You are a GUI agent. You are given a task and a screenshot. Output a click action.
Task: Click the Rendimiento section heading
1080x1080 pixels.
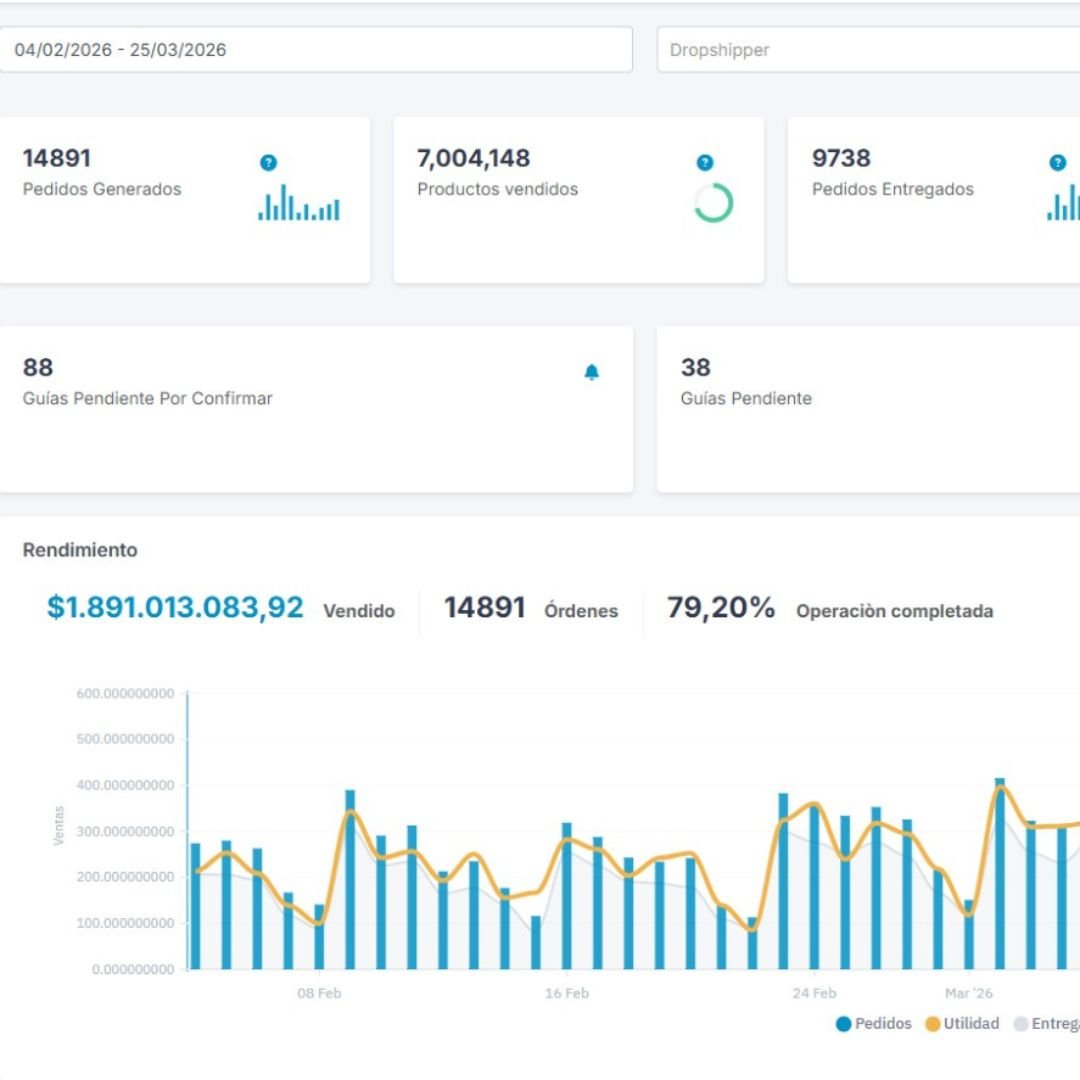[80, 550]
